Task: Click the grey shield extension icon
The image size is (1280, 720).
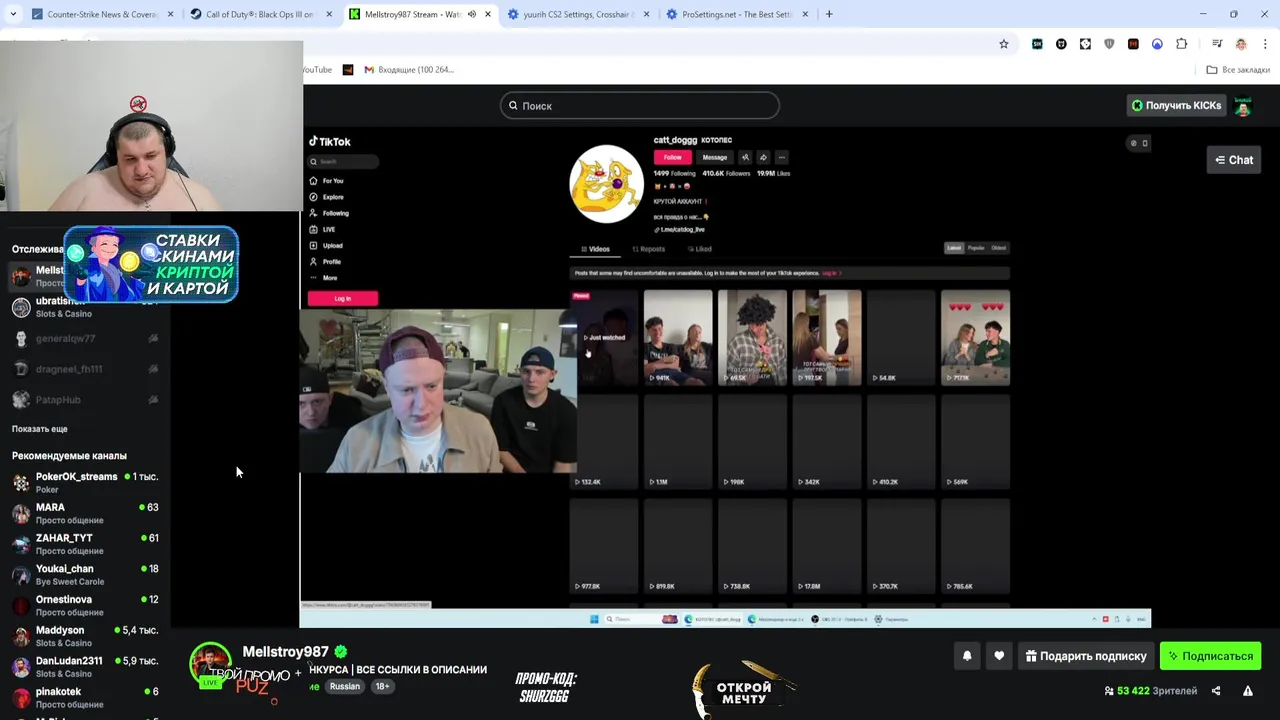Action: 1109,44
